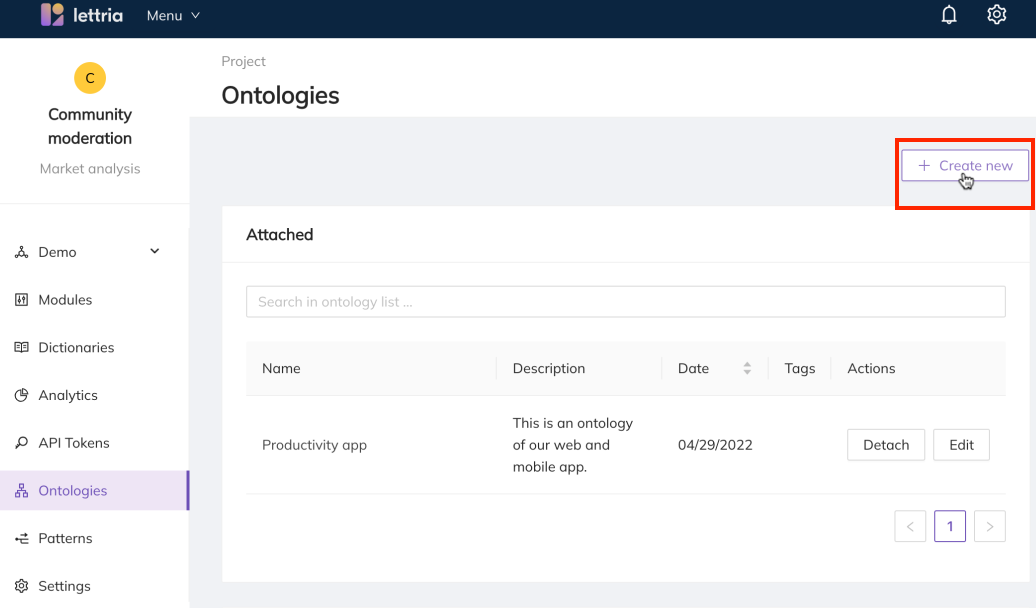This screenshot has height=608, width=1036.
Task: Click the Ontologies hierarchy icon
Action: pos(22,490)
